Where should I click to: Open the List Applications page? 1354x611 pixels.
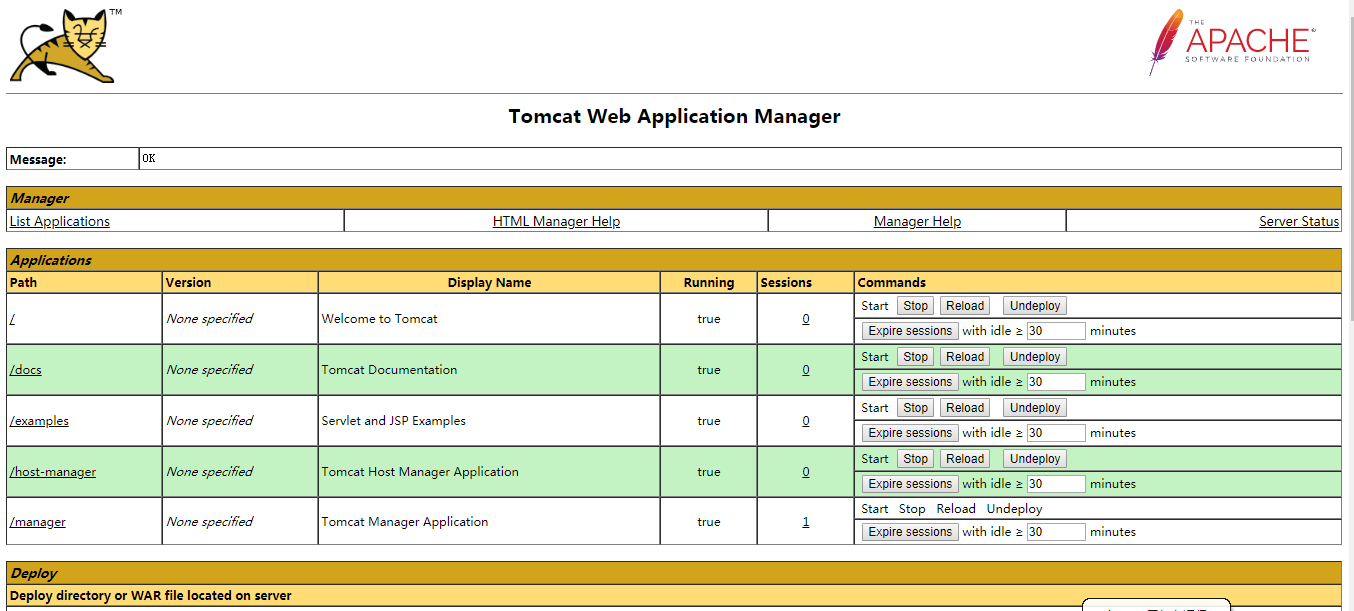coord(59,221)
